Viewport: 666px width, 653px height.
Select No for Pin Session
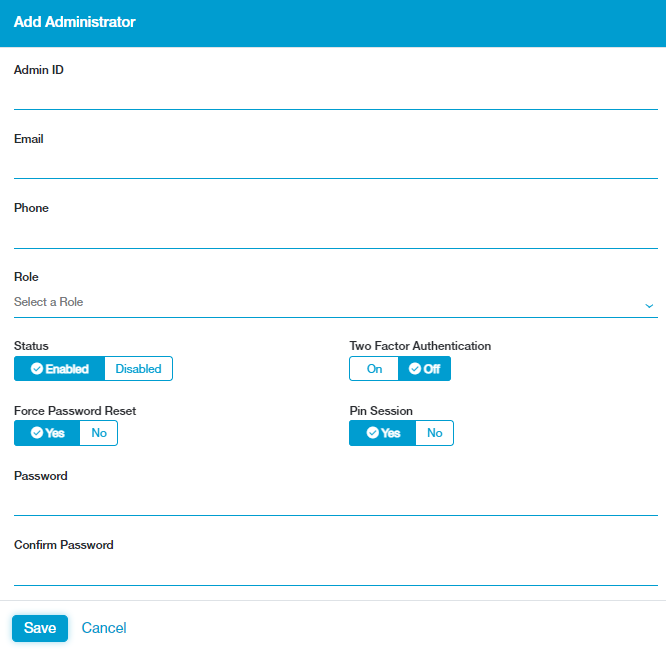tap(434, 433)
